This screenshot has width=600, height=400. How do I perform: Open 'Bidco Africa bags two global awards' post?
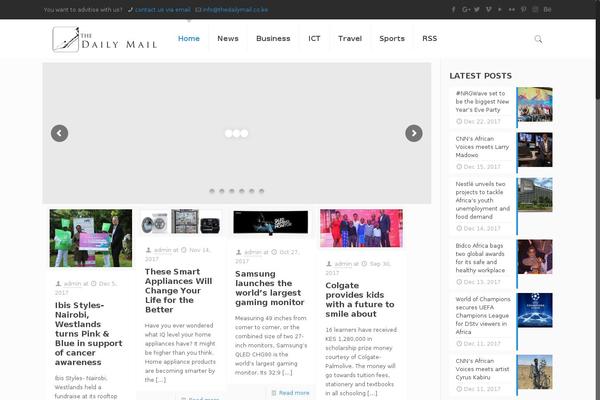pyautogui.click(x=480, y=258)
